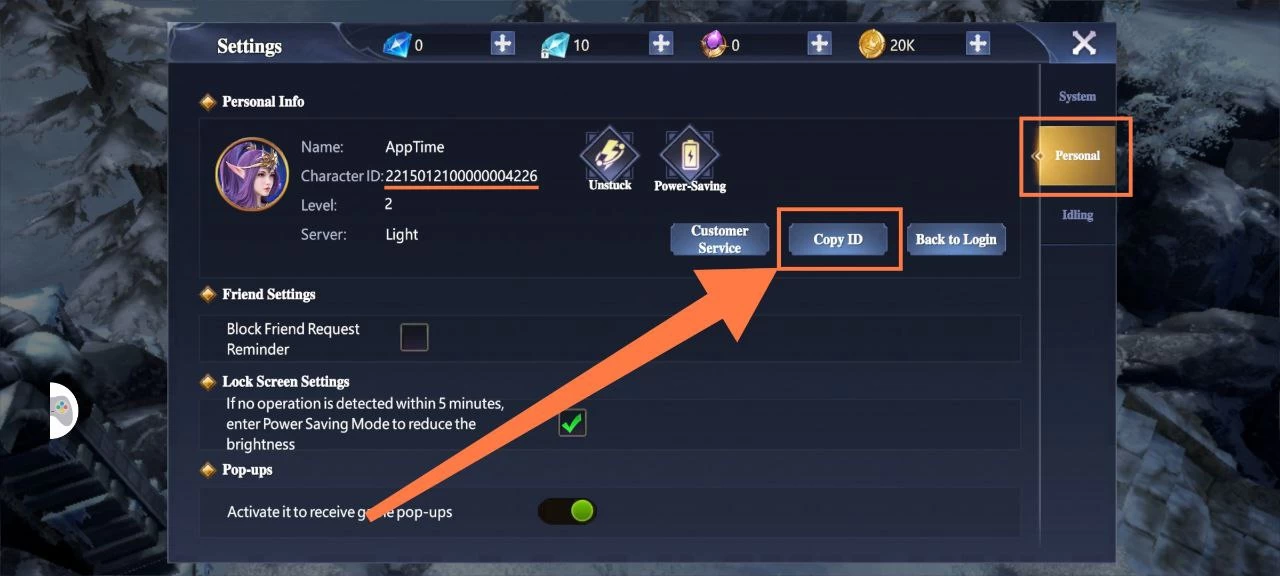Viewport: 1280px width, 576px height.
Task: Tap the blue diamond currency icon
Action: 397,44
